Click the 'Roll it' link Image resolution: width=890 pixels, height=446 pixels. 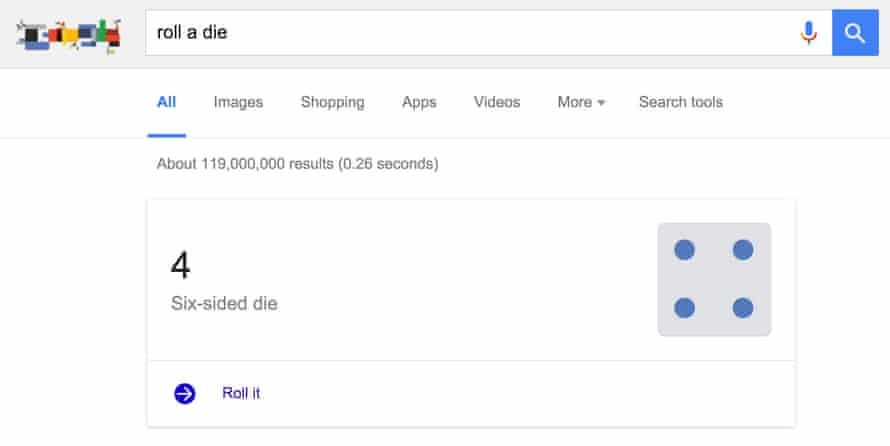click(241, 394)
